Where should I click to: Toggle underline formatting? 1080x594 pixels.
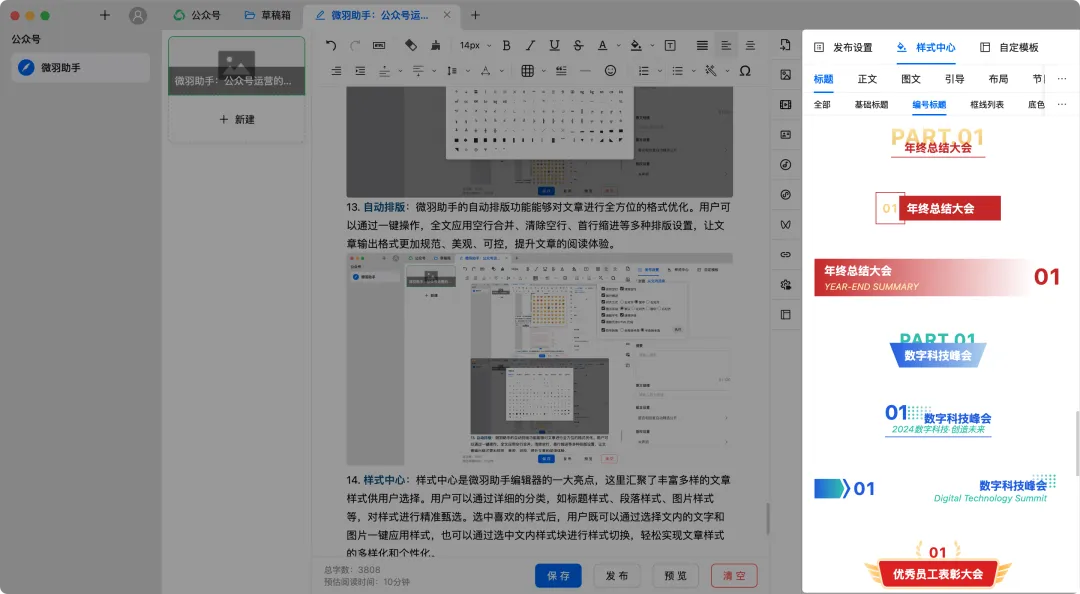tap(554, 45)
